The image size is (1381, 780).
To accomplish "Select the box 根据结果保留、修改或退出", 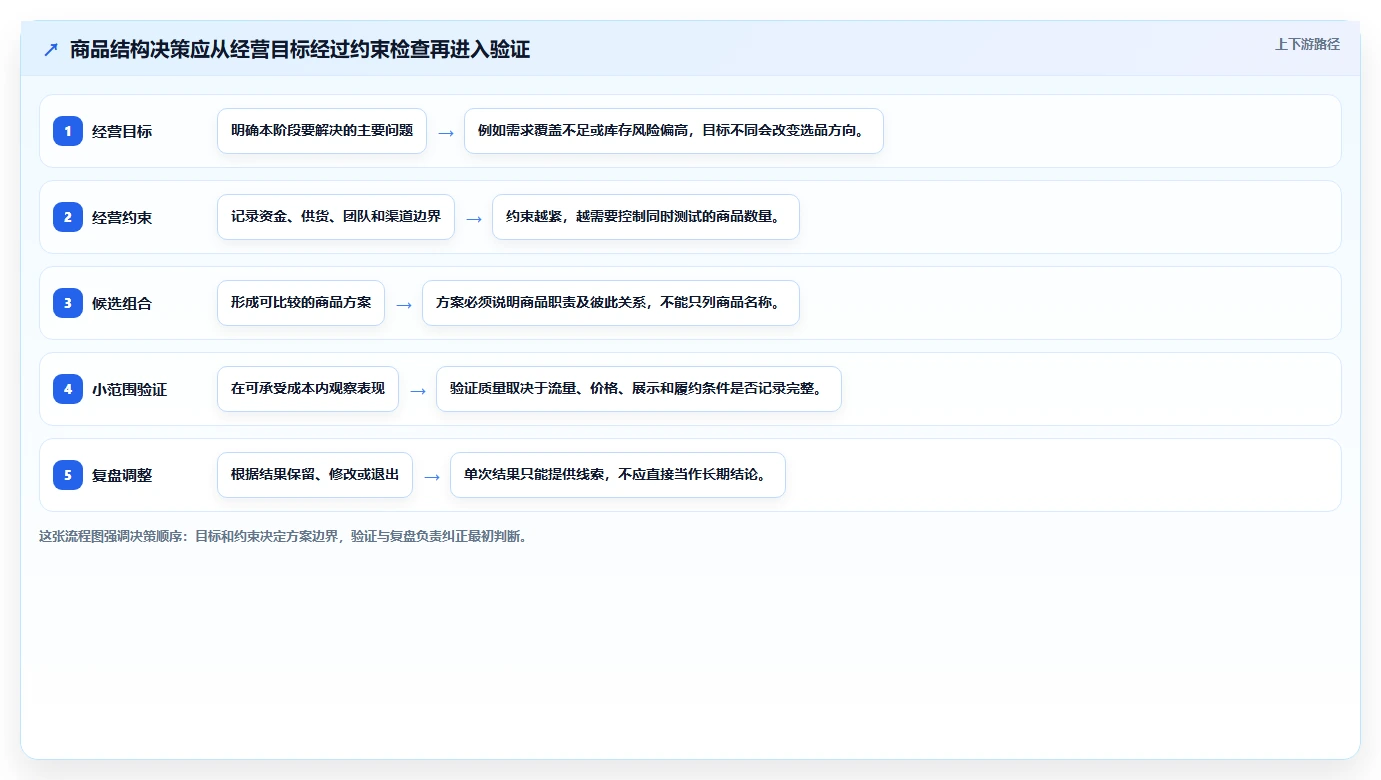I will pyautogui.click(x=315, y=475).
